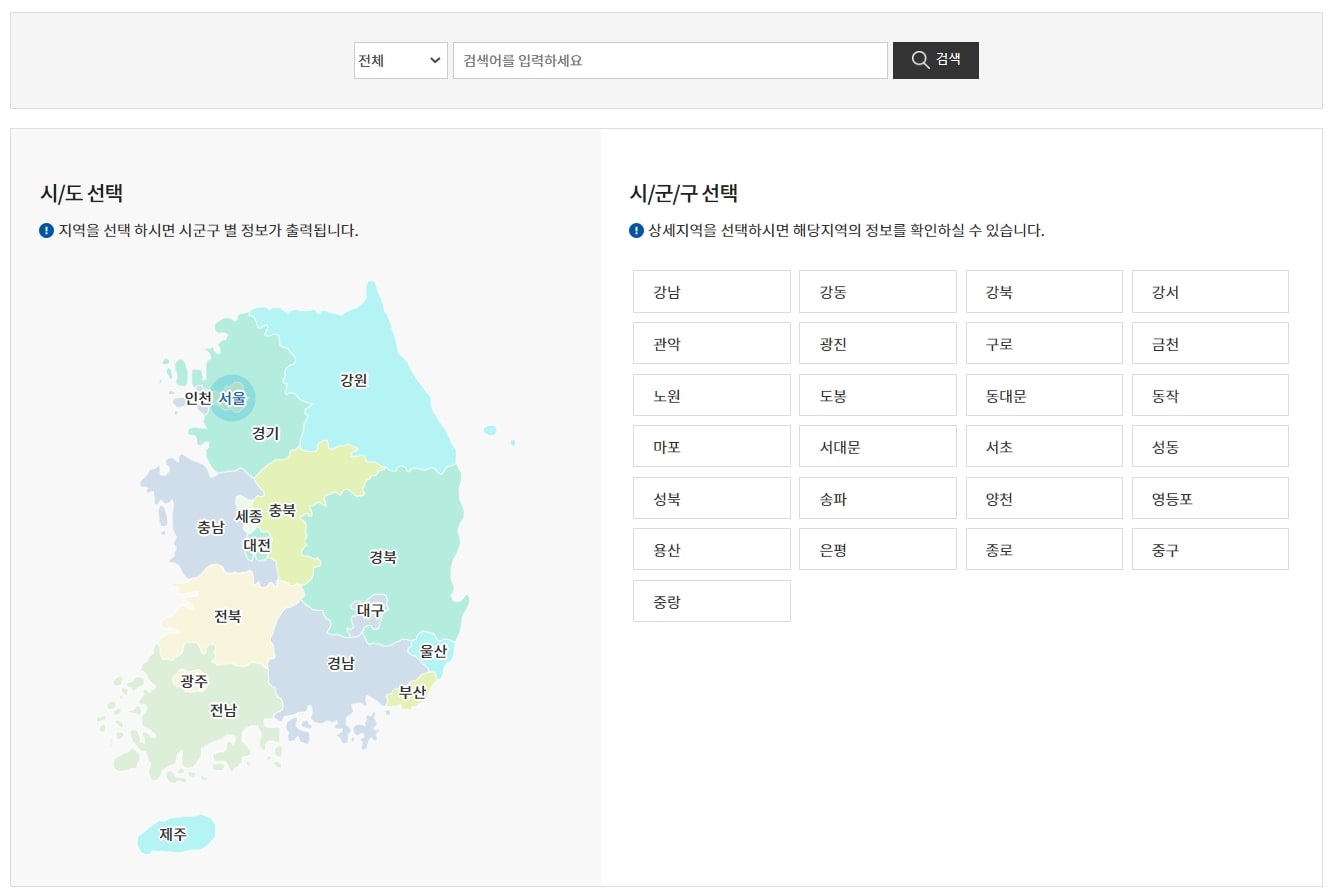The width and height of the screenshot is (1332, 894).
Task: Choose the 강남 district button
Action: (x=712, y=291)
